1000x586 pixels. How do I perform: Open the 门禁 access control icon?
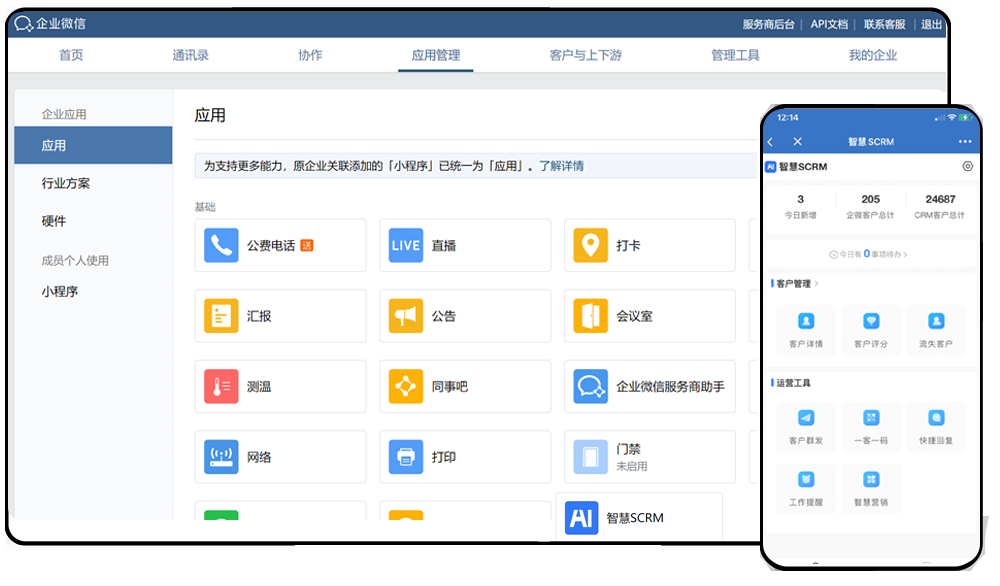[591, 457]
